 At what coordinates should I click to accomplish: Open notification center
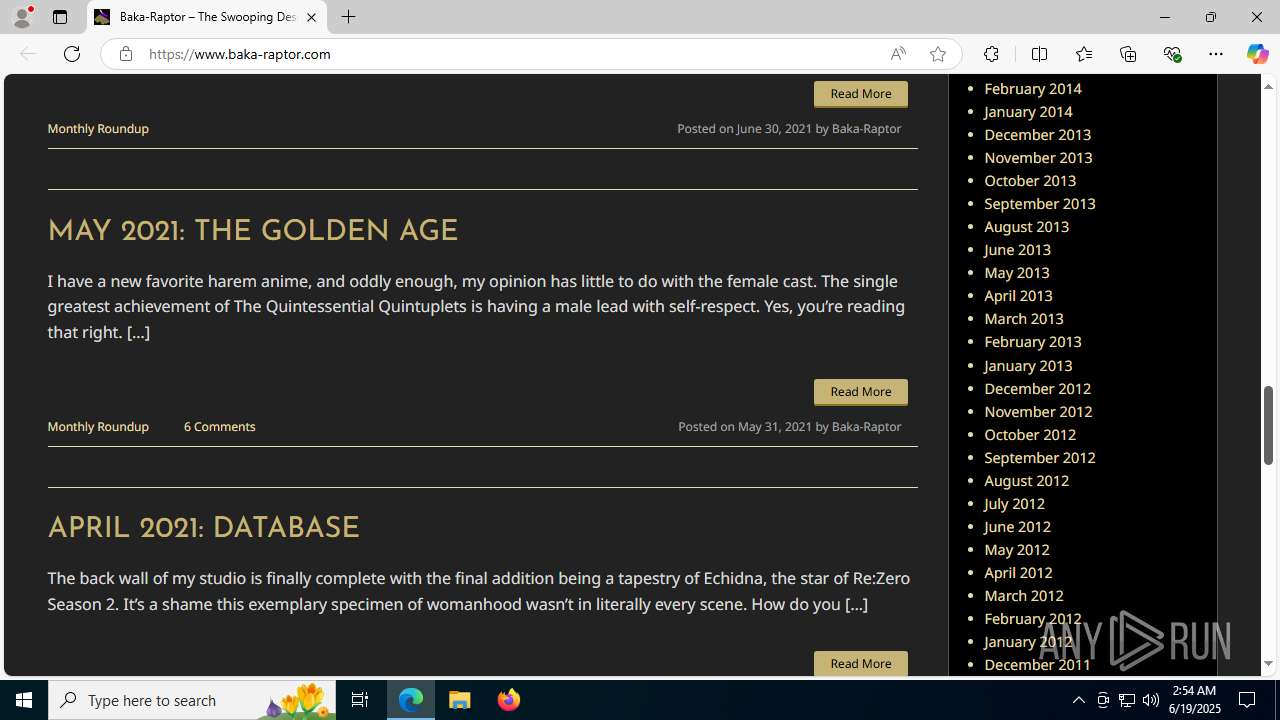click(x=1248, y=700)
